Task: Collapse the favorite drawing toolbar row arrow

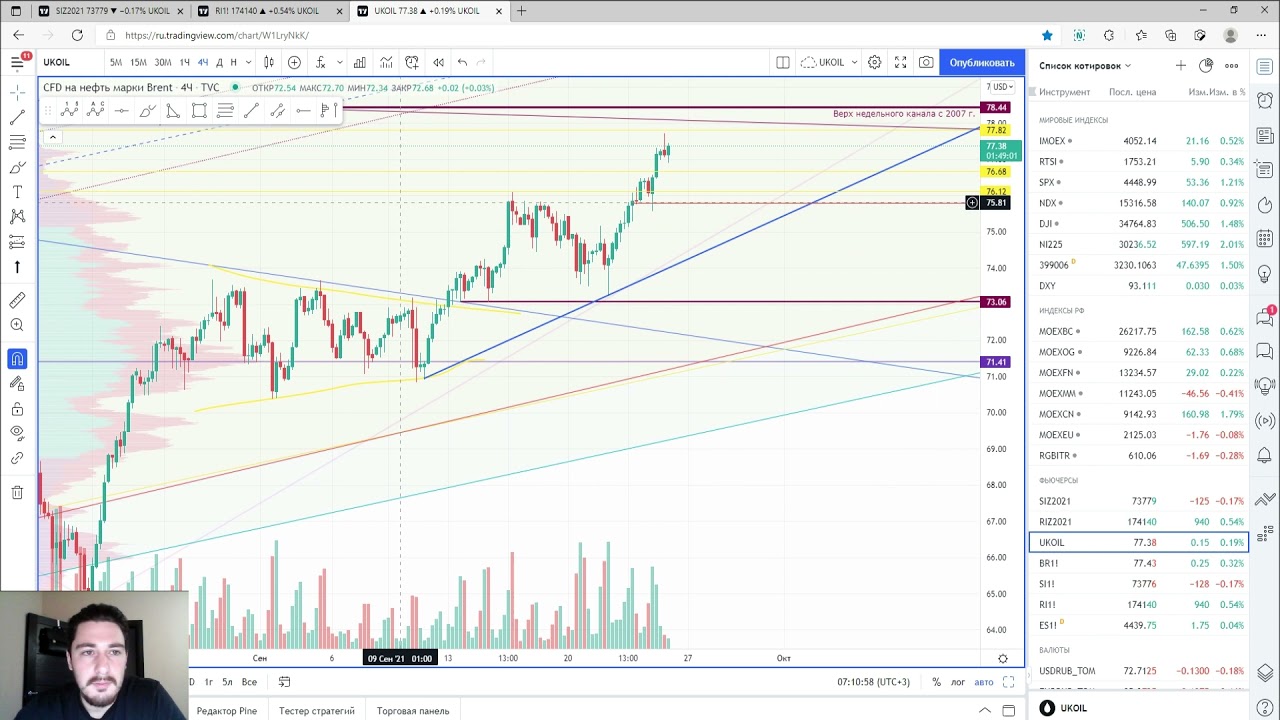Action: coord(53,136)
